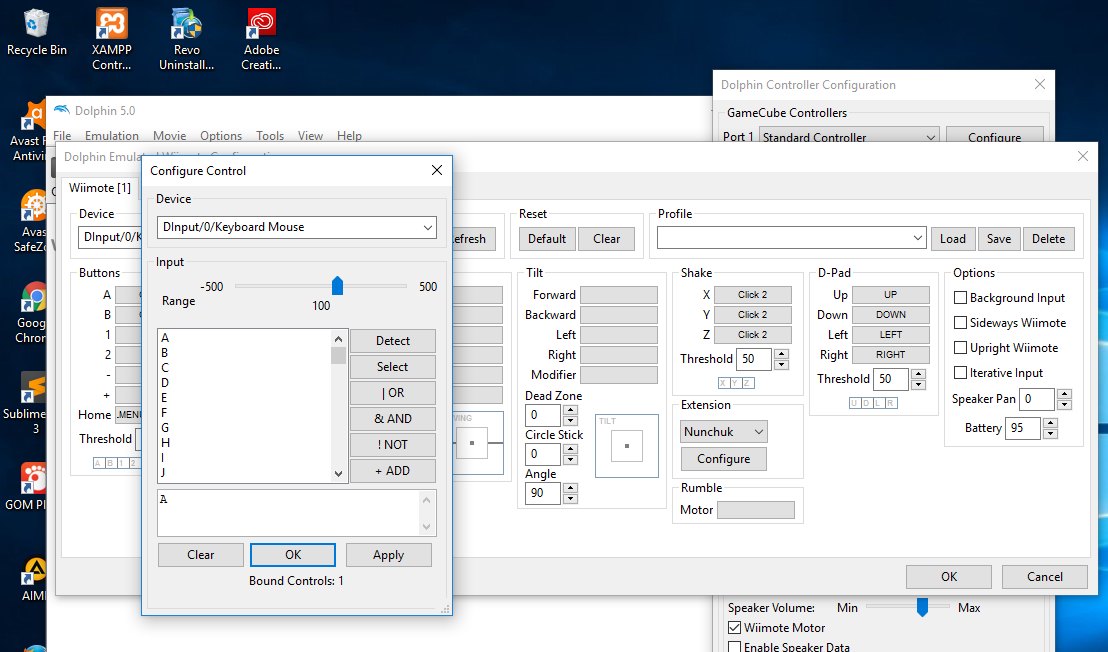Close the Dolphin Controller Configuration window
Viewport: 1108px width, 652px height.
point(1039,84)
